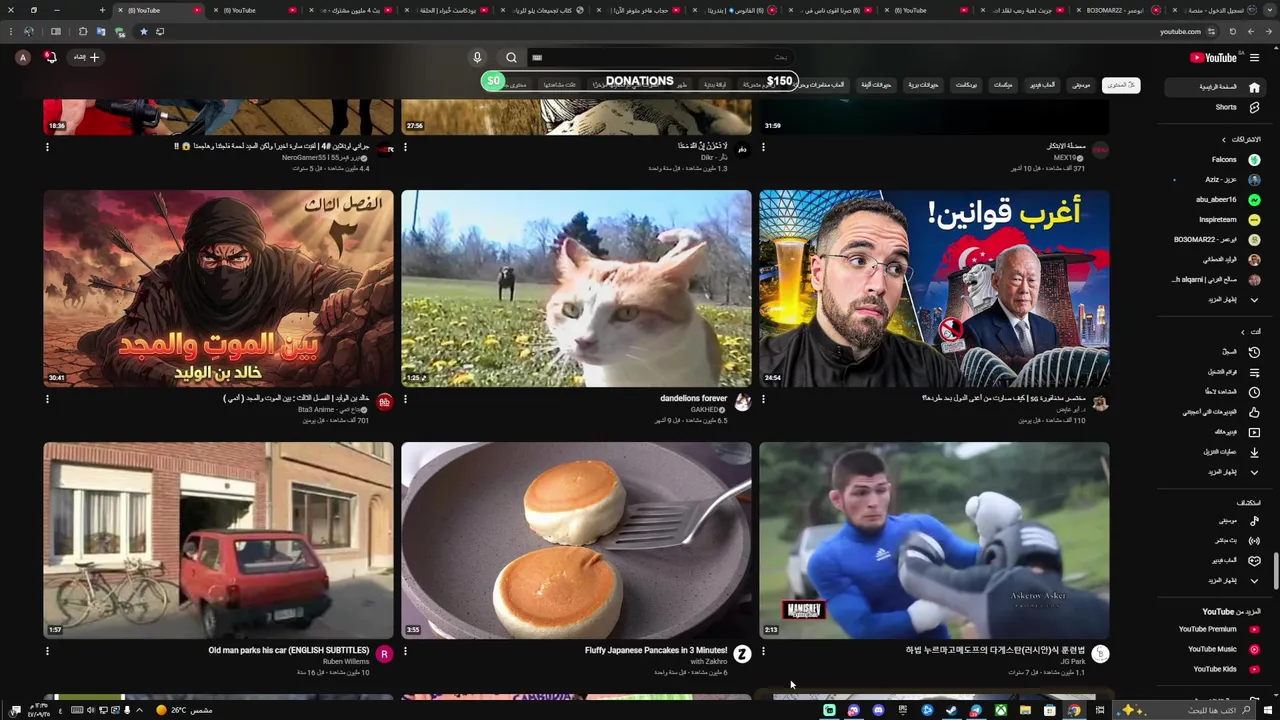Open Liked videos thumbs-up icon
The width and height of the screenshot is (1280, 720).
pos(1254,412)
